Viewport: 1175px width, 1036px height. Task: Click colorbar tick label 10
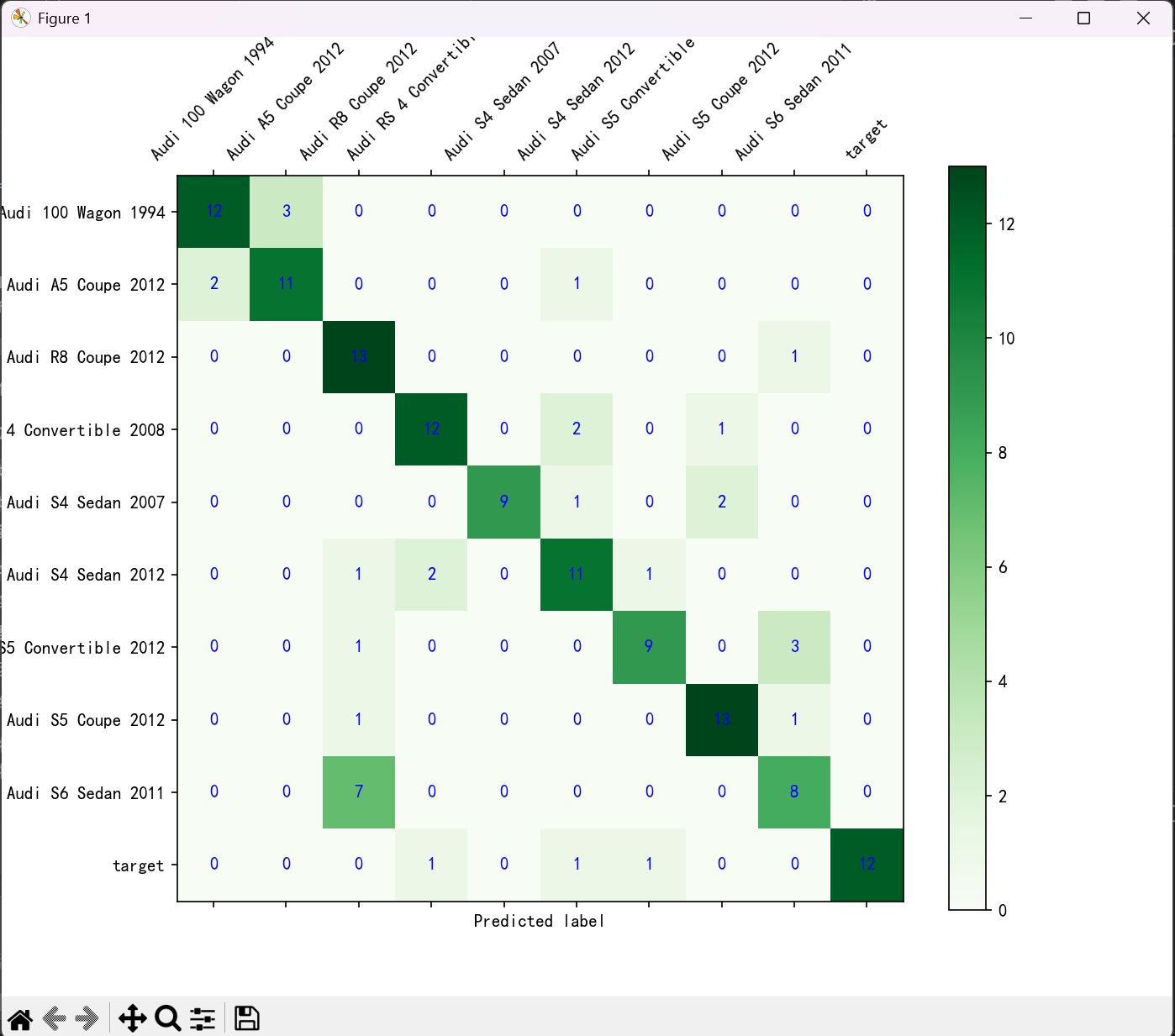(1006, 339)
